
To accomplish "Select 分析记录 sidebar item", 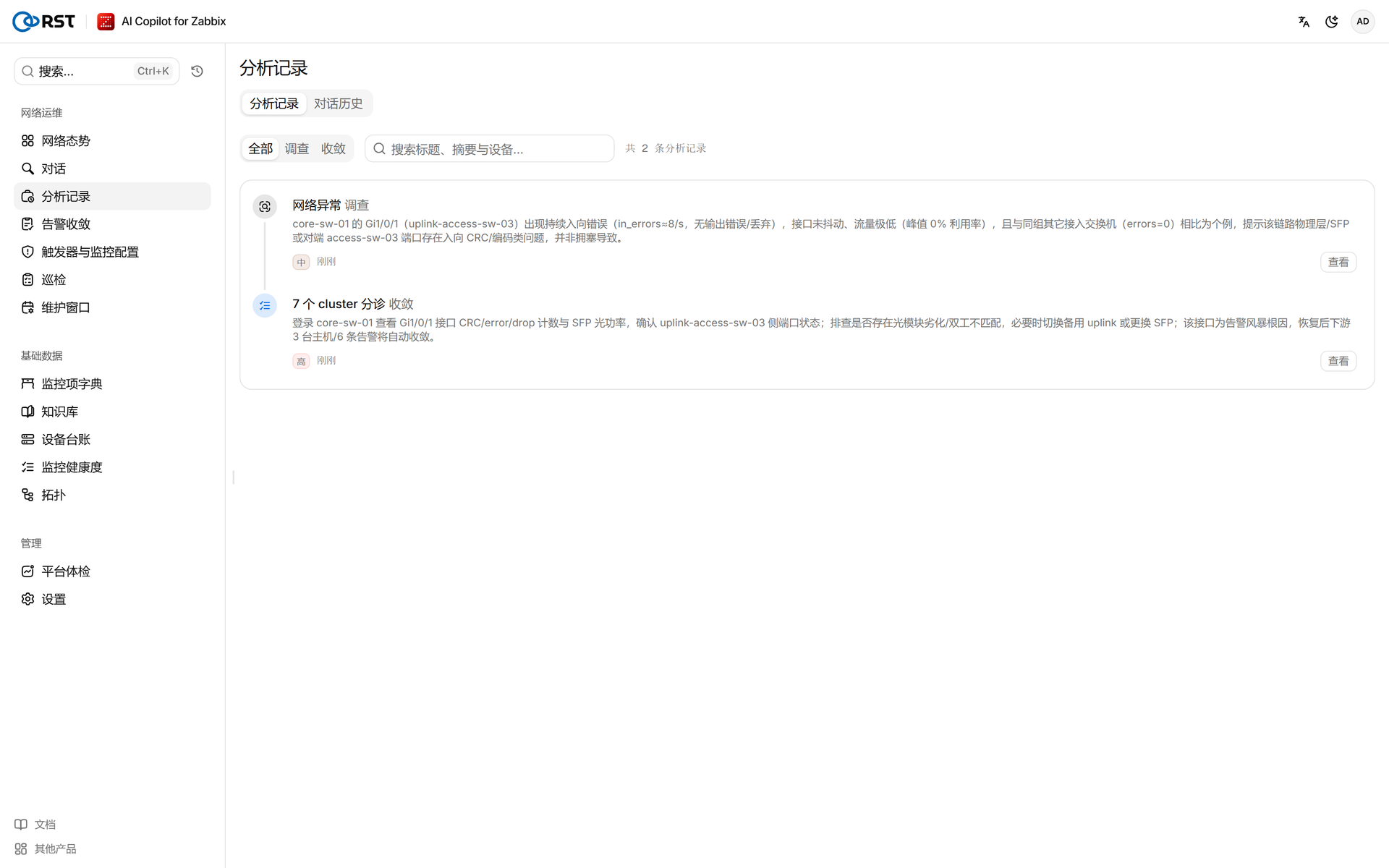I will pos(112,196).
